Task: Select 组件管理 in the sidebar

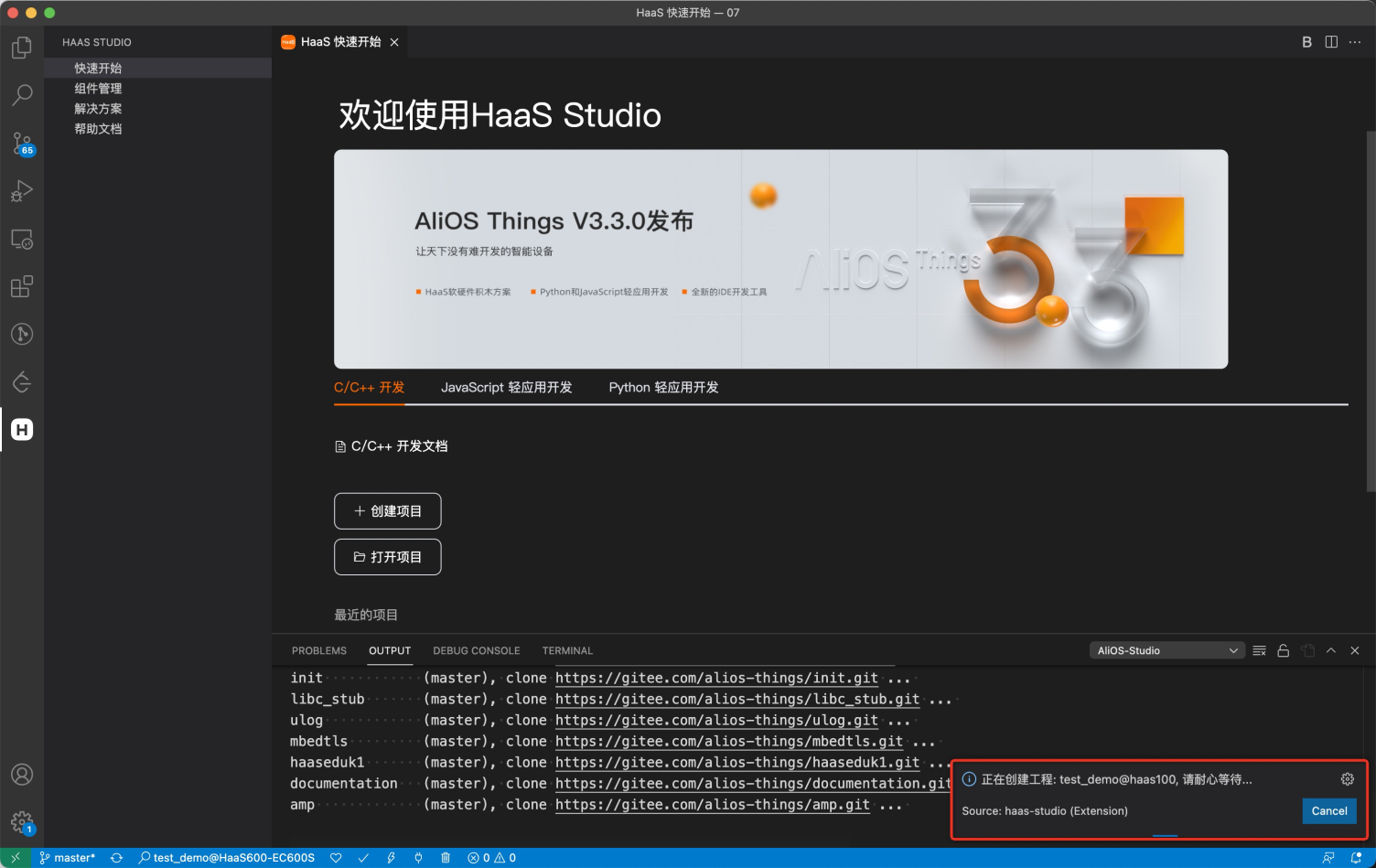Action: tap(157, 88)
